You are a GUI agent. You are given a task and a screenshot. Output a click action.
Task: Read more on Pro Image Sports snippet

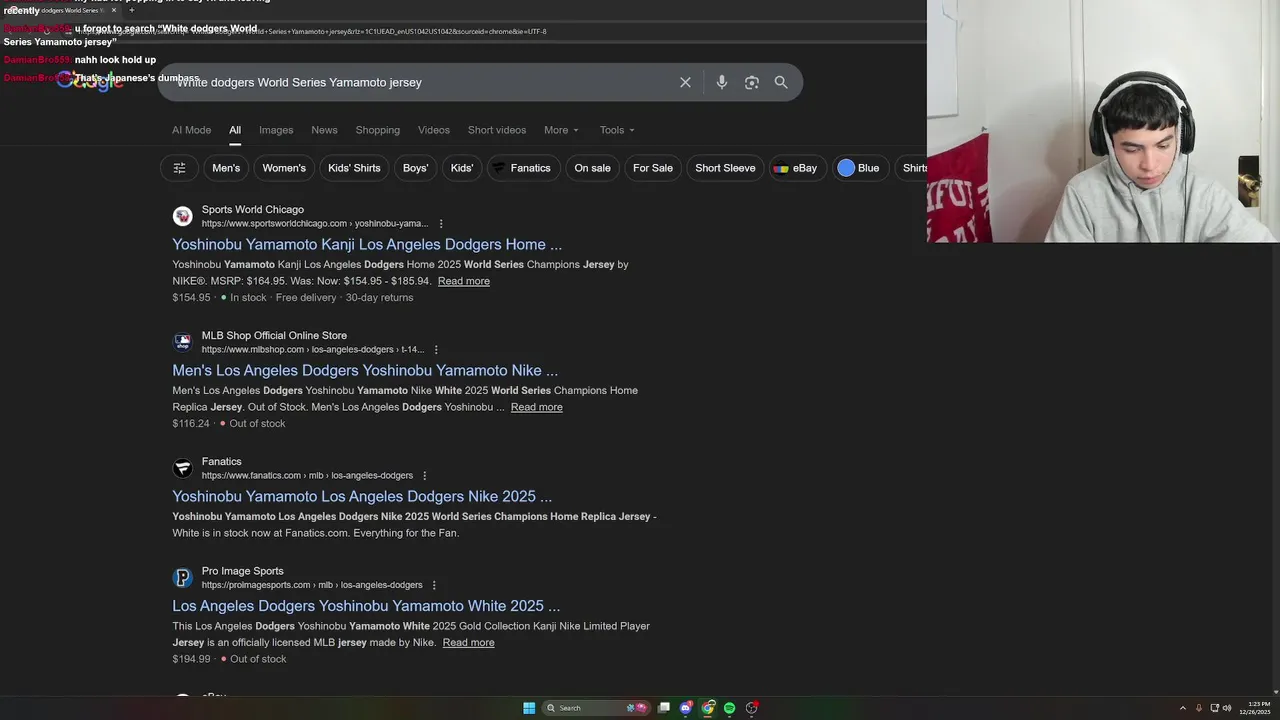point(469,642)
